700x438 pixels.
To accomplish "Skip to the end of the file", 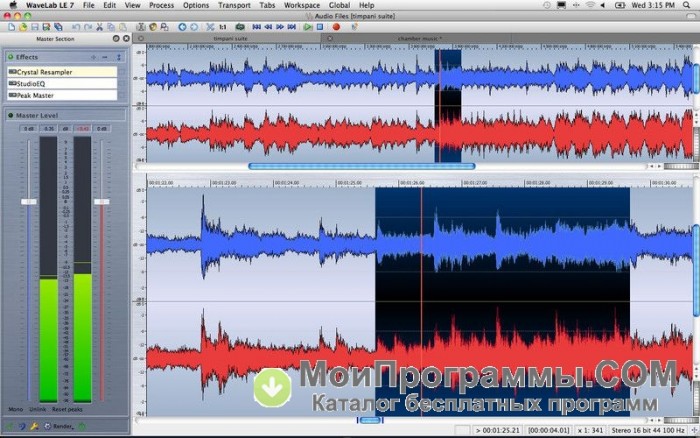I will [292, 27].
